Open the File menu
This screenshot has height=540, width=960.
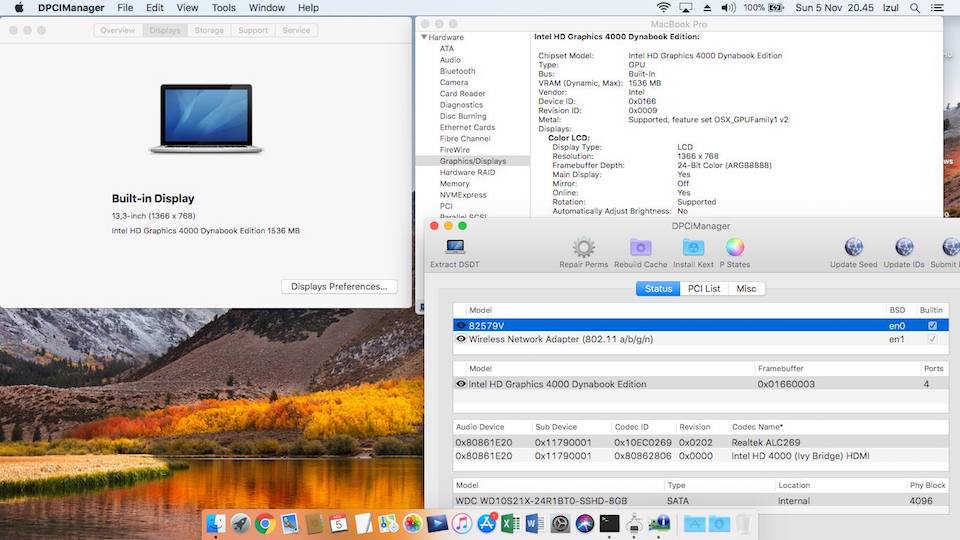pyautogui.click(x=125, y=8)
